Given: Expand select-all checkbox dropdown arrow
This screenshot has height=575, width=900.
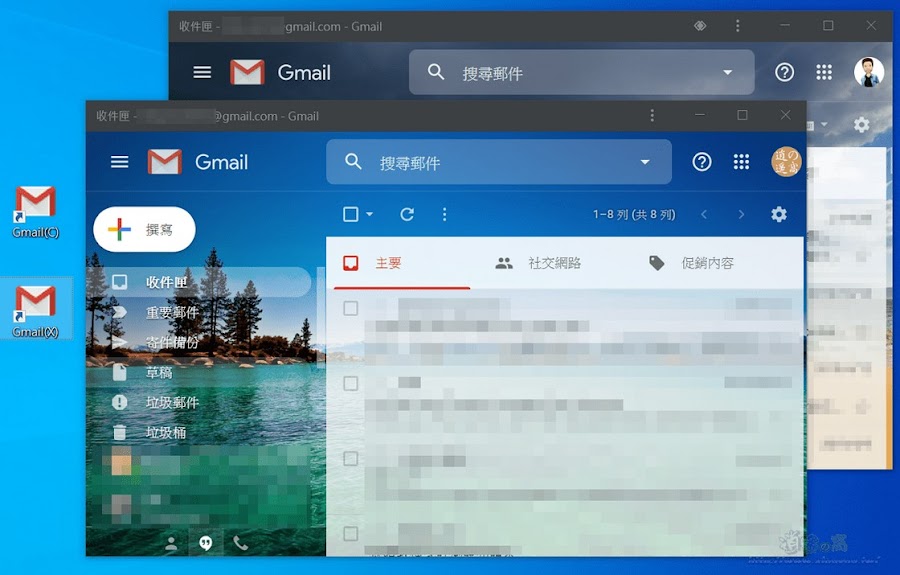Looking at the screenshot, I should [369, 215].
